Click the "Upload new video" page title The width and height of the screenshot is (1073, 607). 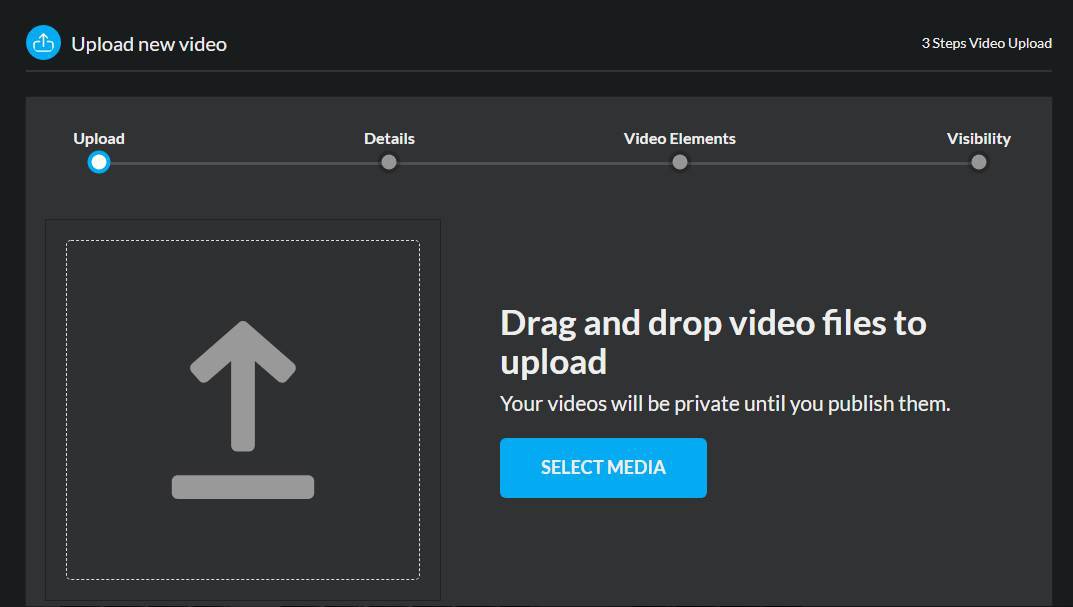(x=149, y=44)
